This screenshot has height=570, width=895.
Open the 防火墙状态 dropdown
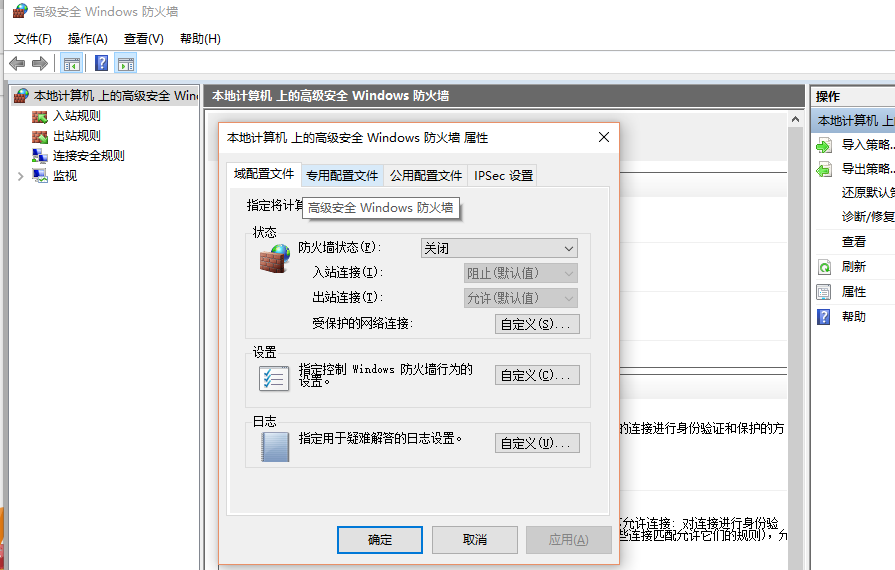(498, 248)
